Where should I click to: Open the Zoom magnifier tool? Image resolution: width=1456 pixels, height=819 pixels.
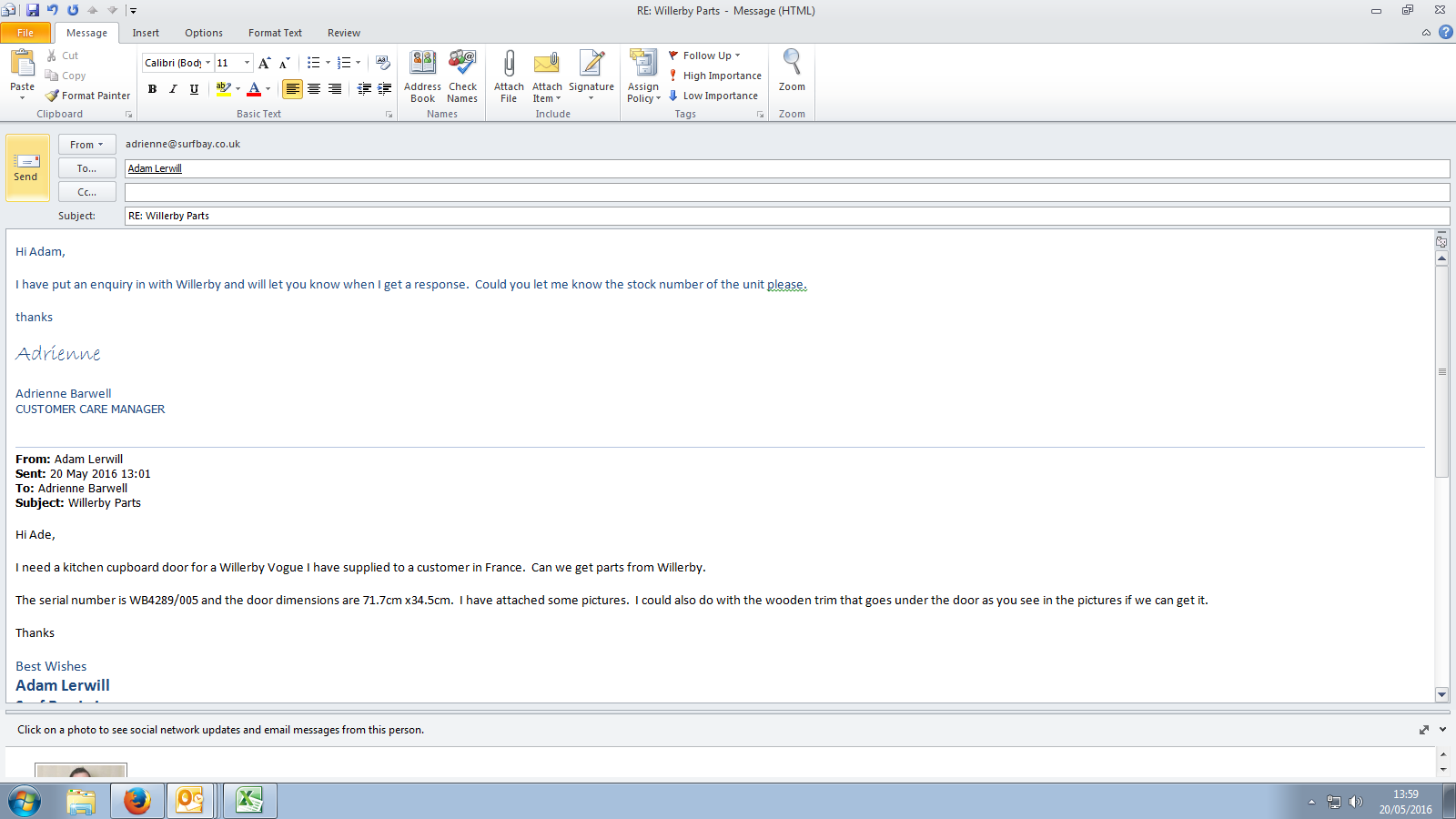point(792,64)
